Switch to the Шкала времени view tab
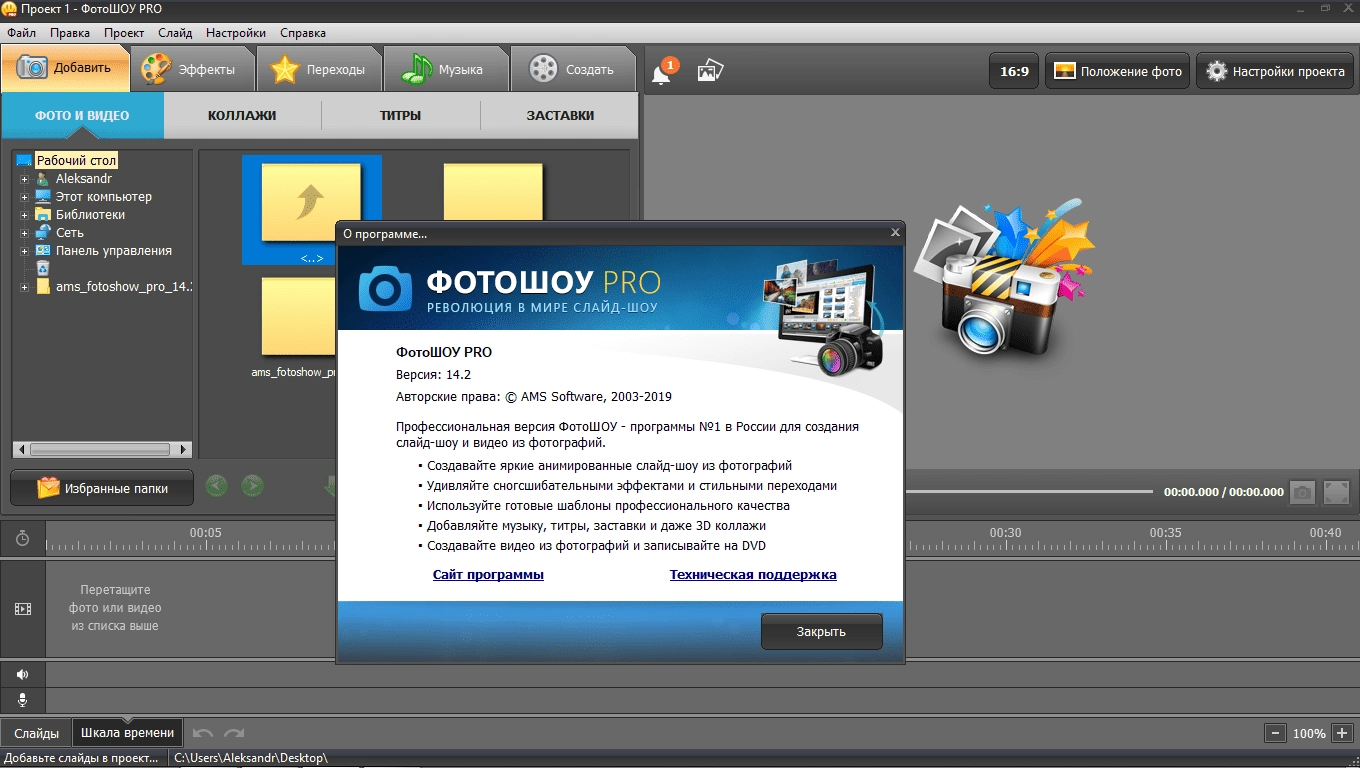This screenshot has height=768, width=1360. [127, 733]
